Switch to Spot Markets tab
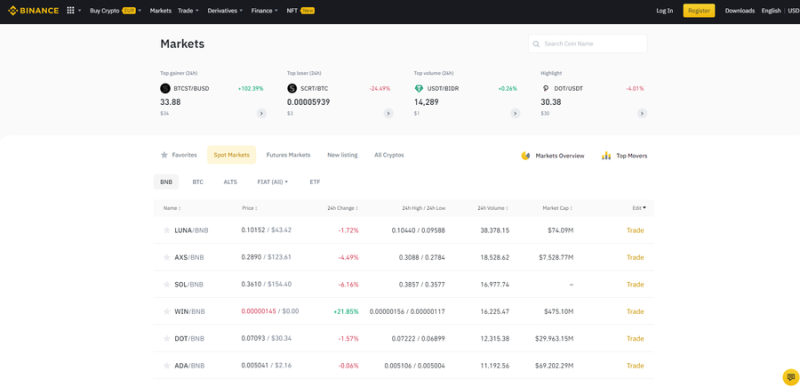This screenshot has height=387, width=800. point(232,155)
